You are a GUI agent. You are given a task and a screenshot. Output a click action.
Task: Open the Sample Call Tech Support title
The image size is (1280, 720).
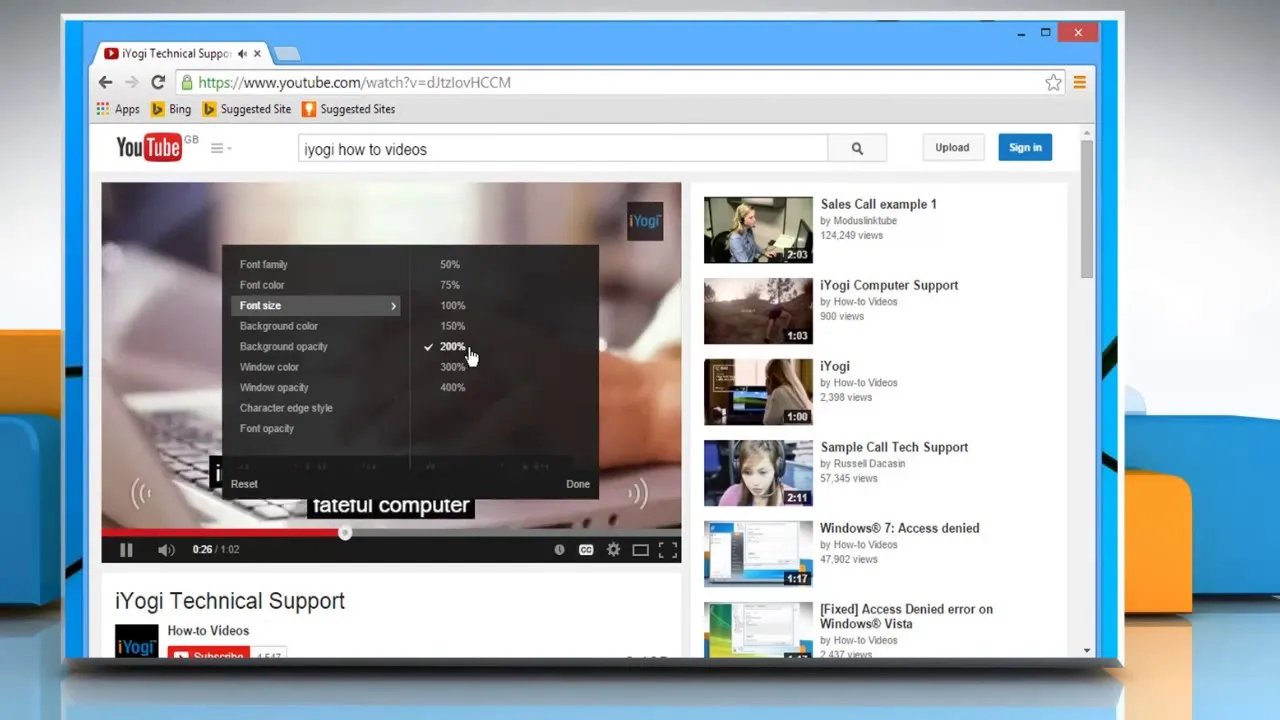coord(894,447)
